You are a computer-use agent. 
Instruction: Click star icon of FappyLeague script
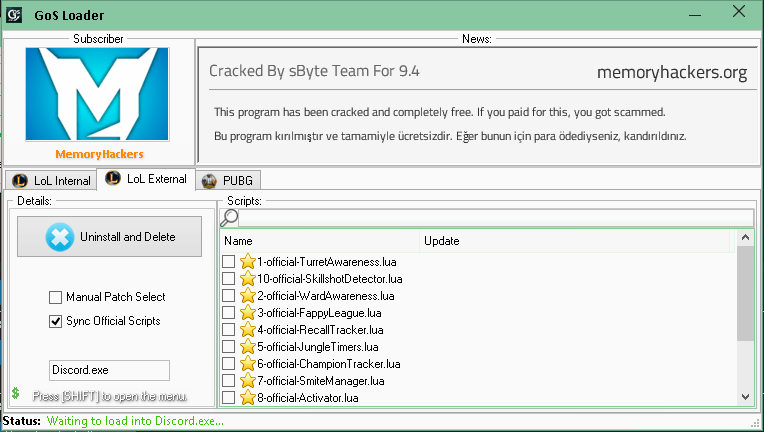[x=248, y=313]
